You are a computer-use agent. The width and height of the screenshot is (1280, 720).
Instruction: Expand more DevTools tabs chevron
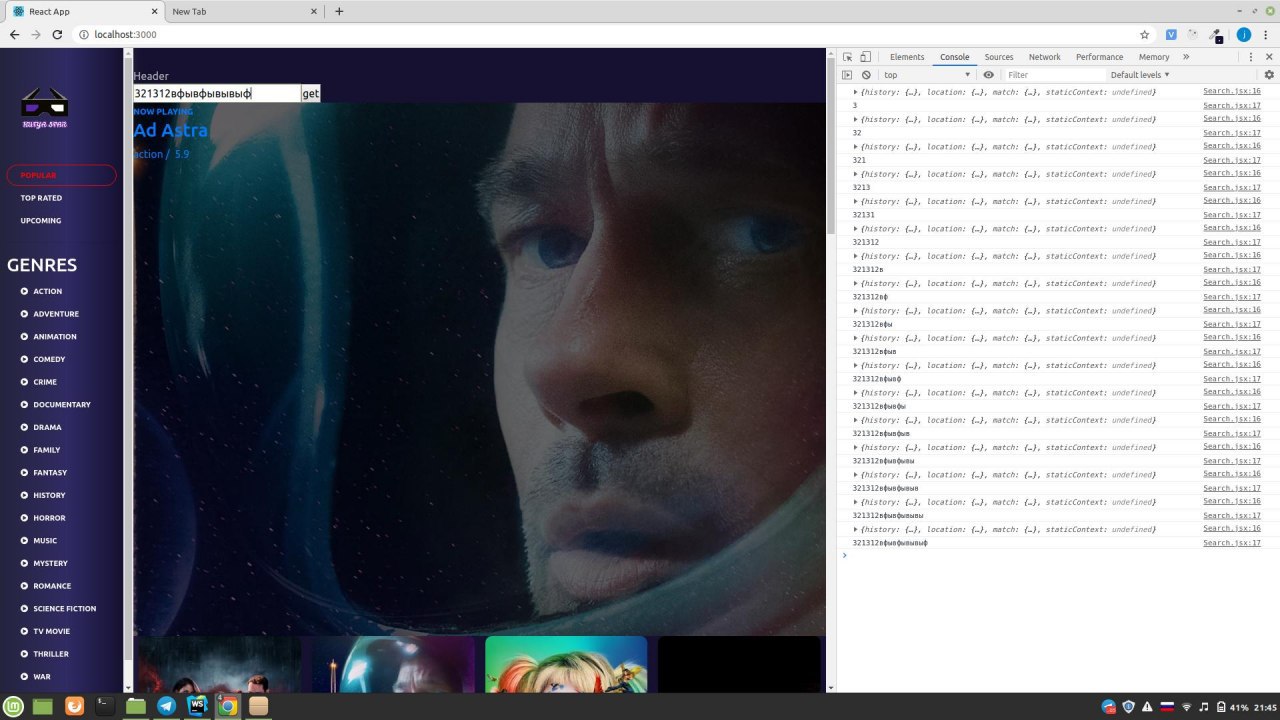[1186, 57]
